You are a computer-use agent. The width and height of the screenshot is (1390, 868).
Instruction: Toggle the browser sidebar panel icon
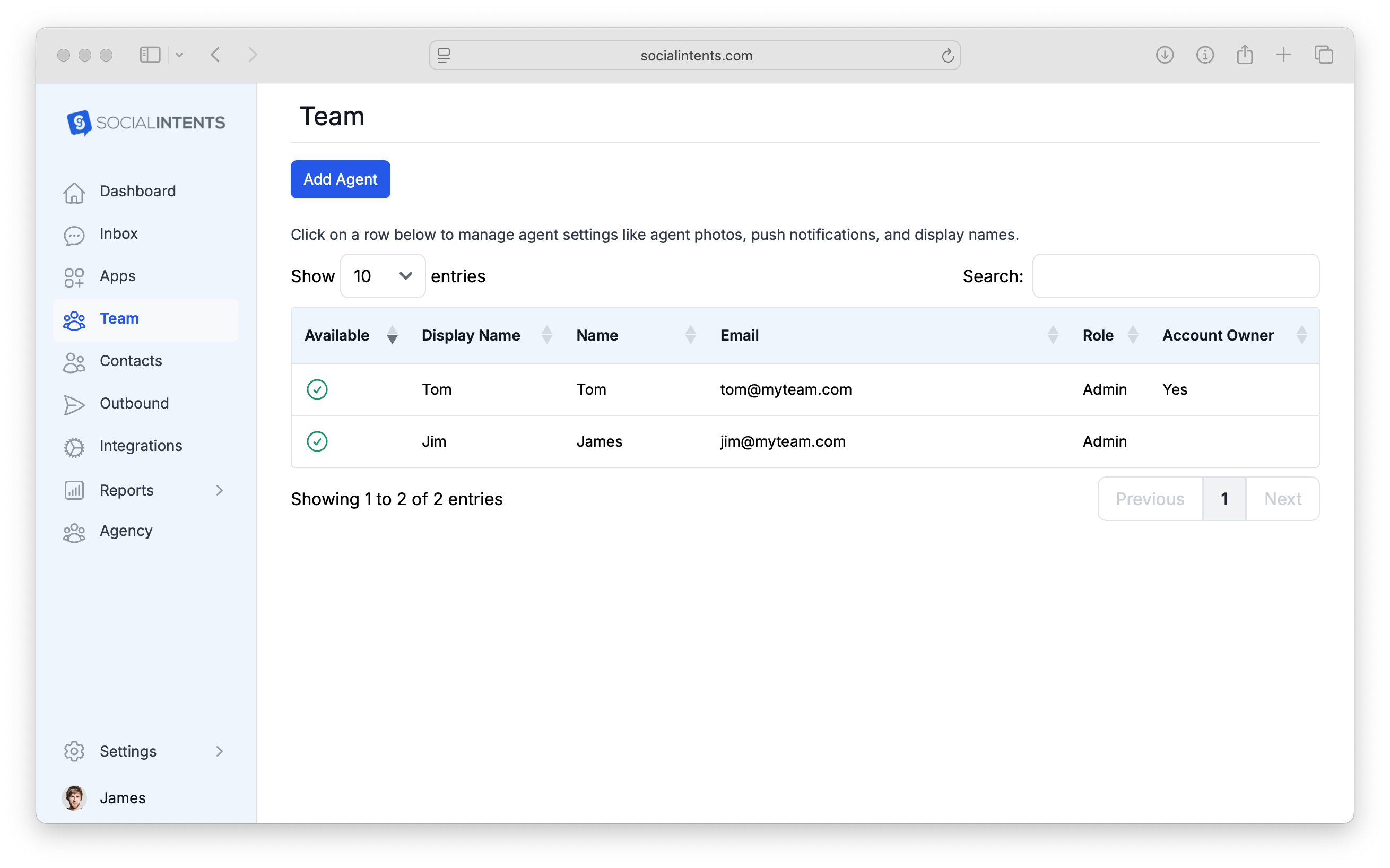pyautogui.click(x=150, y=55)
